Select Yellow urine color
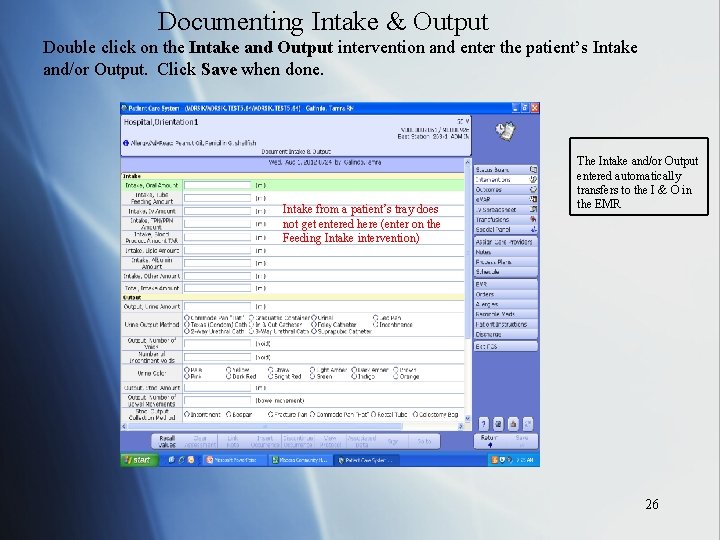Image resolution: width=720 pixels, height=540 pixels. click(x=229, y=370)
